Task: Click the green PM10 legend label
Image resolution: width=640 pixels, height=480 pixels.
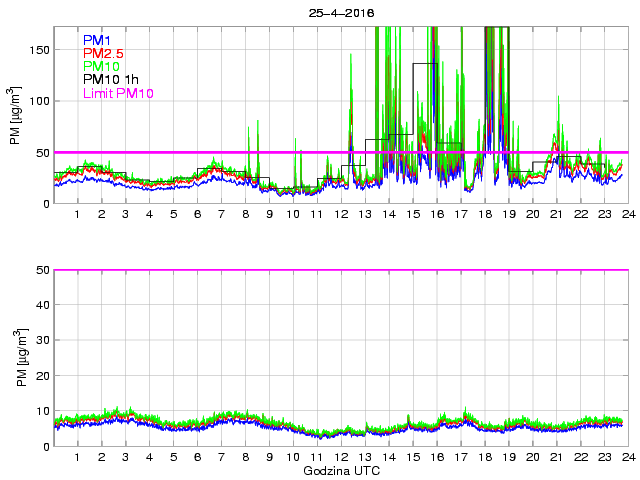Action: [102, 66]
